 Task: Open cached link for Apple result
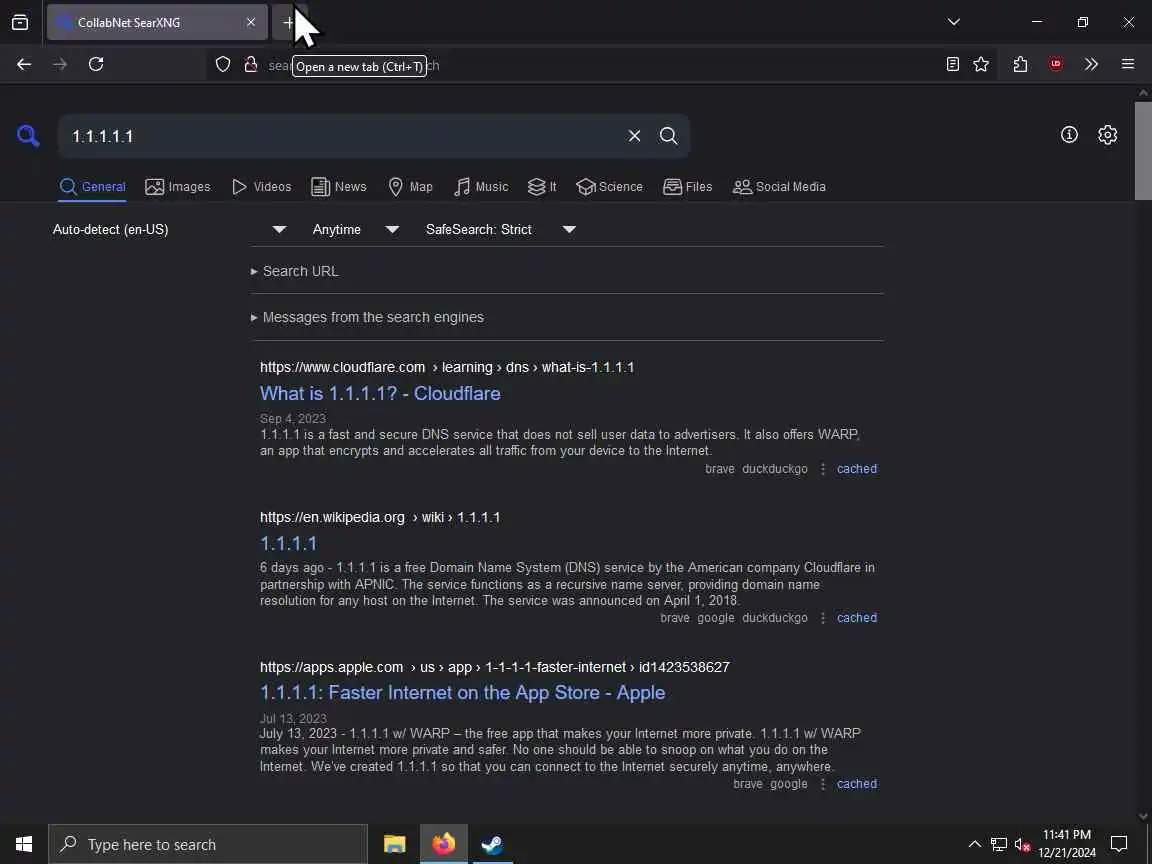tap(857, 784)
